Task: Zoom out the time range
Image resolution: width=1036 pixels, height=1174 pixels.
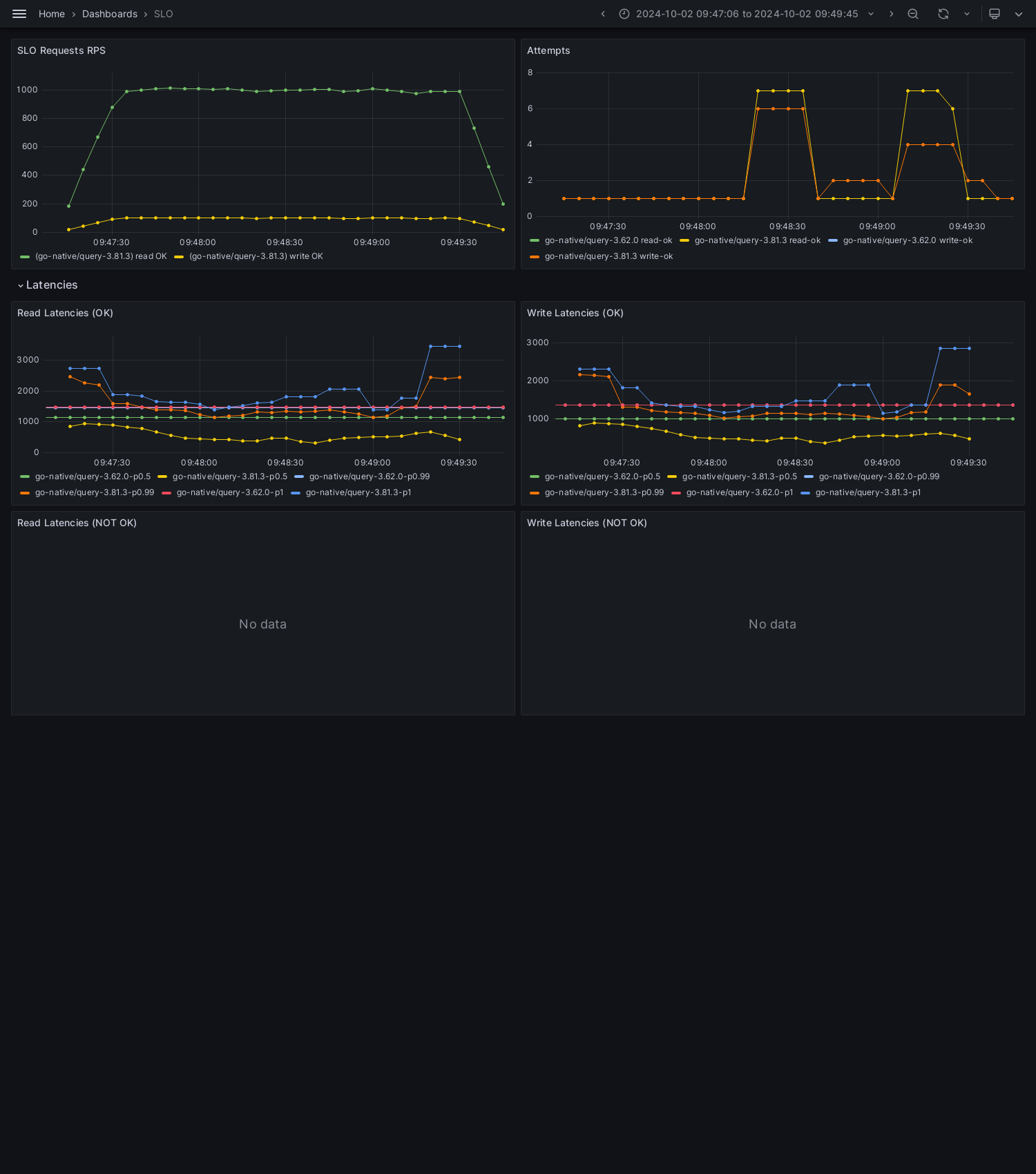Action: [x=913, y=14]
